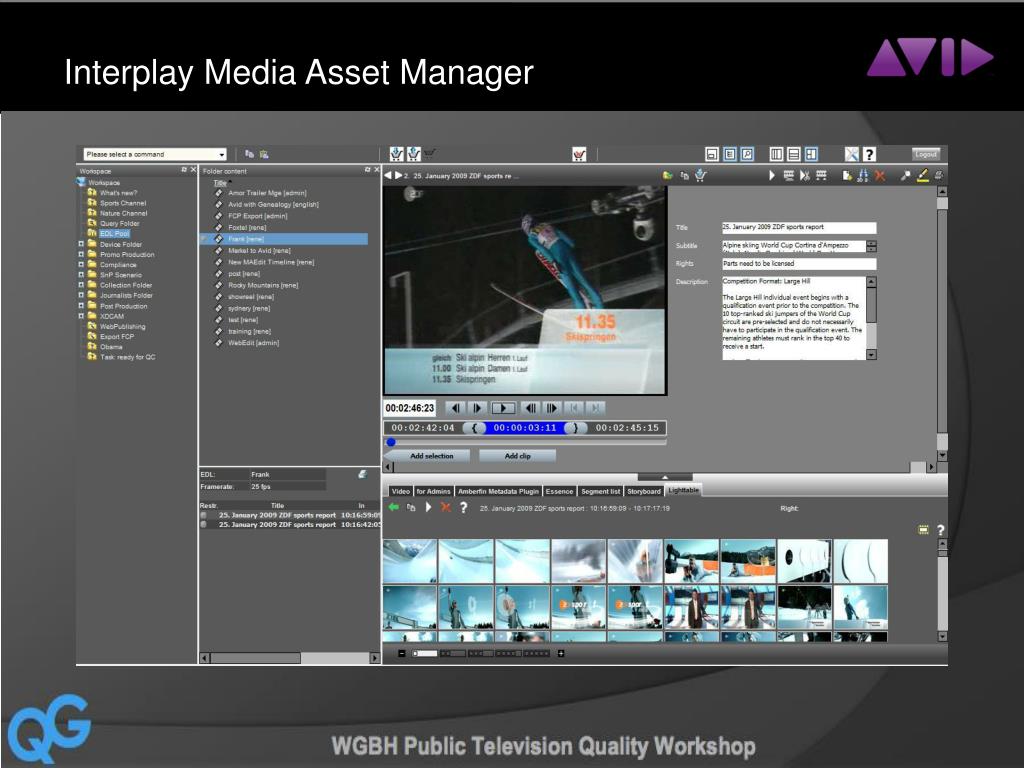Switch to the Video tab
This screenshot has width=1024, height=768.
[401, 491]
